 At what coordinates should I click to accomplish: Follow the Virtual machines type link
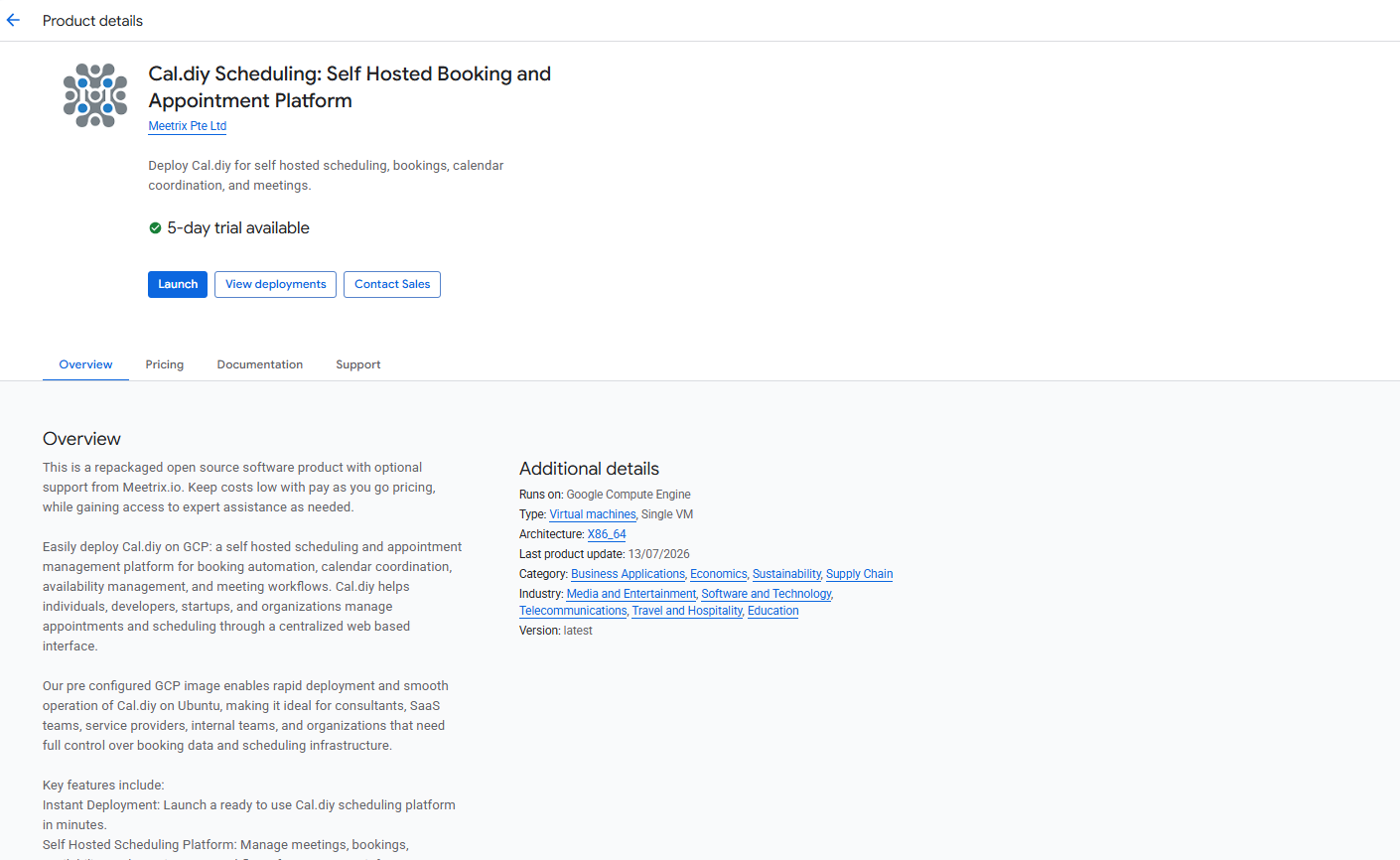coord(593,514)
